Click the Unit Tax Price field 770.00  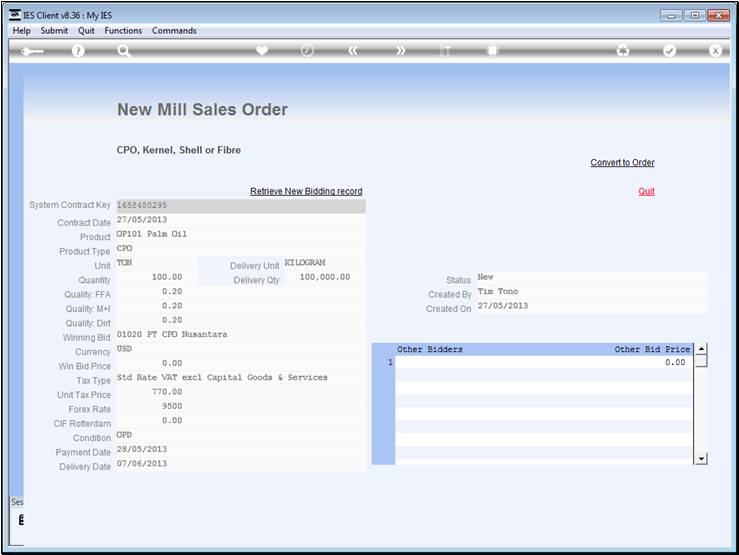tap(241, 392)
